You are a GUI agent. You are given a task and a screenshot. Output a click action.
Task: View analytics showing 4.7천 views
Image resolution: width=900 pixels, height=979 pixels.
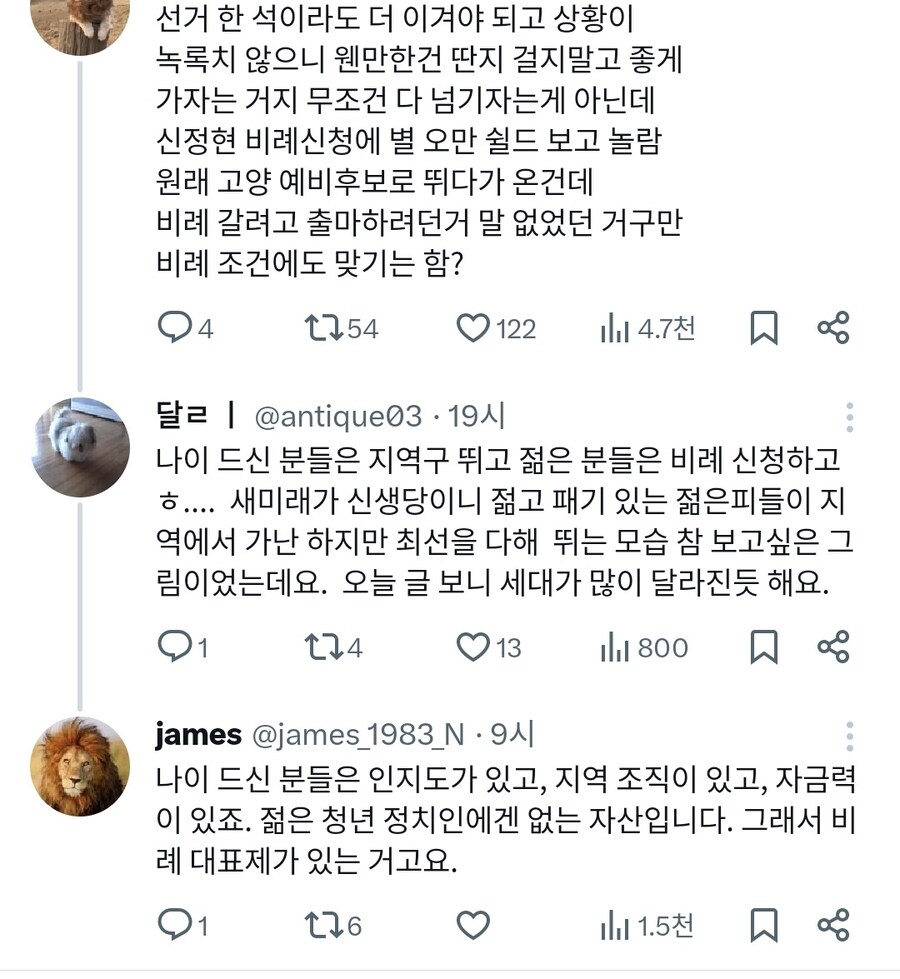point(614,324)
